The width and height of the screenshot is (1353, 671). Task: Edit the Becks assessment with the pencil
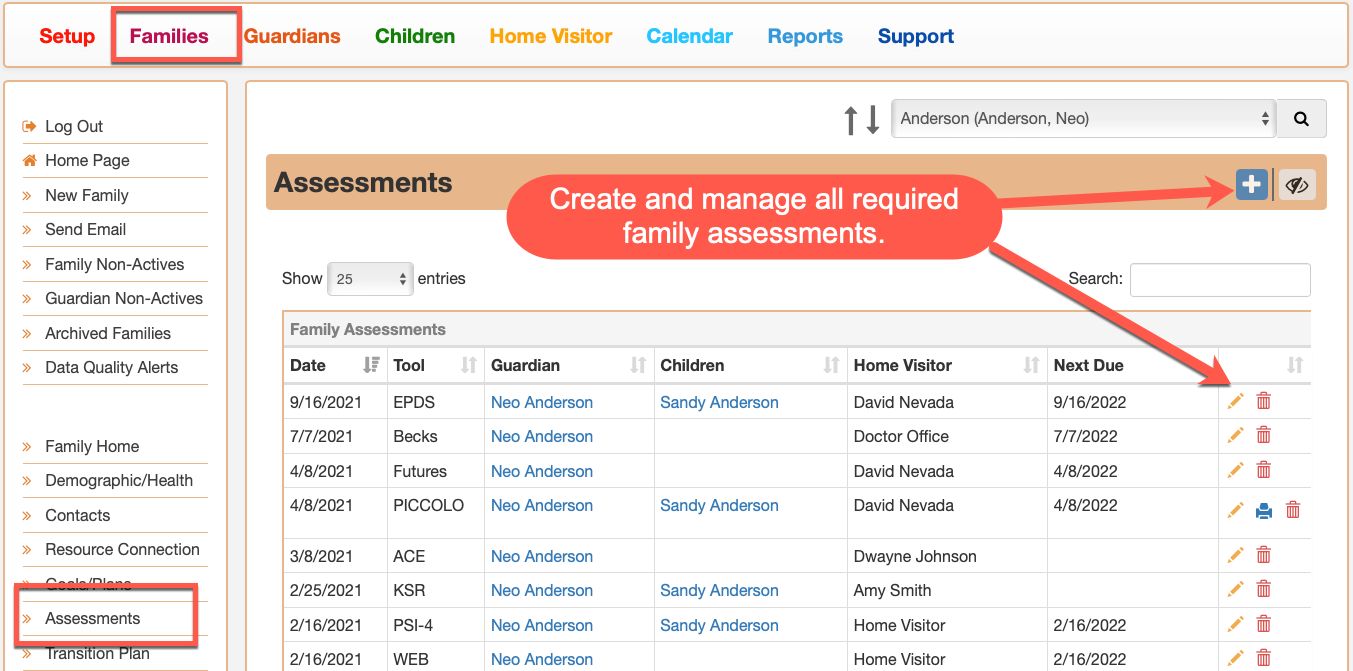[1236, 436]
